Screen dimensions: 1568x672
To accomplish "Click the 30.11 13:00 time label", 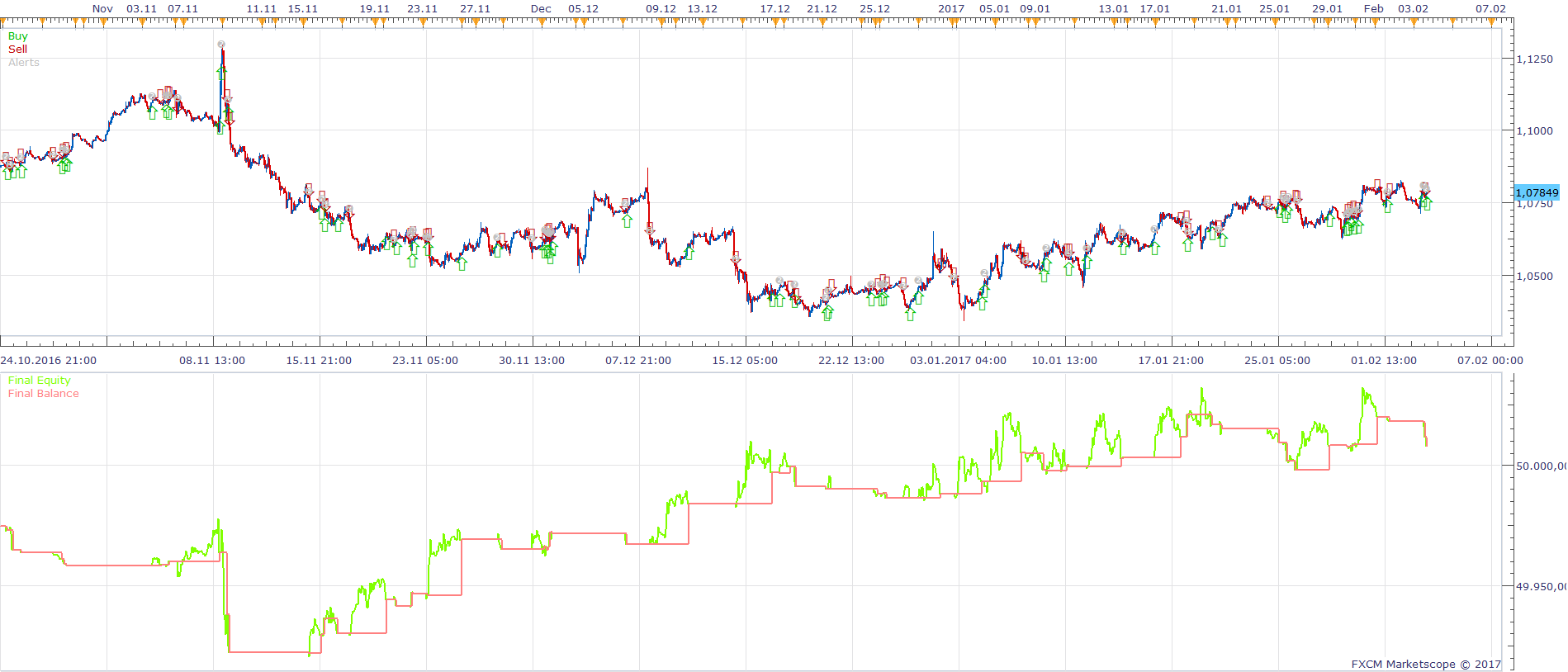I will pyautogui.click(x=532, y=361).
